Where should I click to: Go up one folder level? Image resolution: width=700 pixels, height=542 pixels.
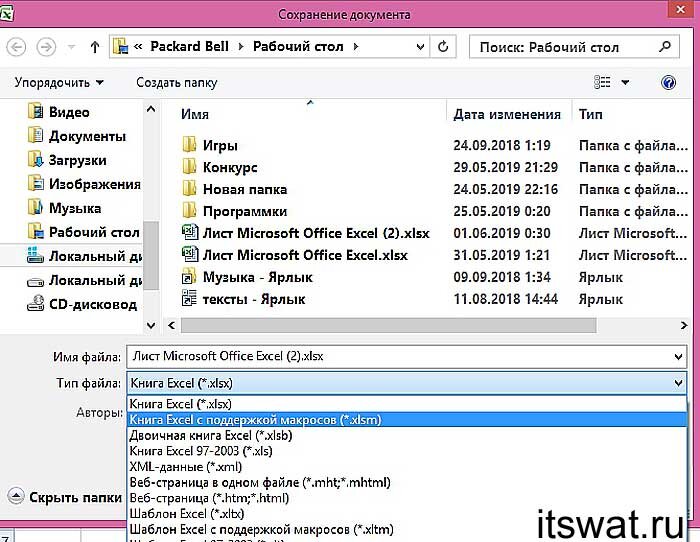coord(95,47)
